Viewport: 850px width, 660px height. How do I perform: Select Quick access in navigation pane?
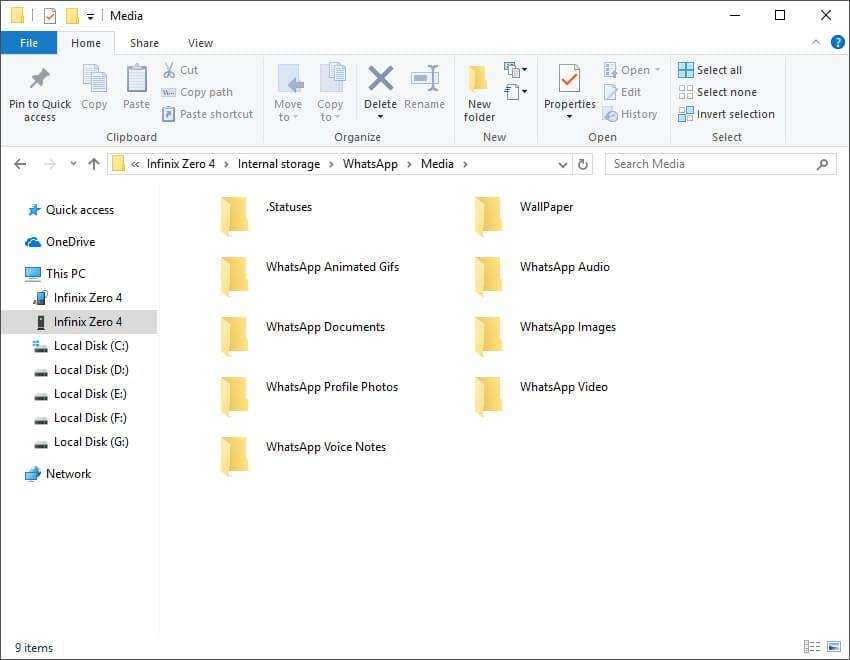coord(80,210)
